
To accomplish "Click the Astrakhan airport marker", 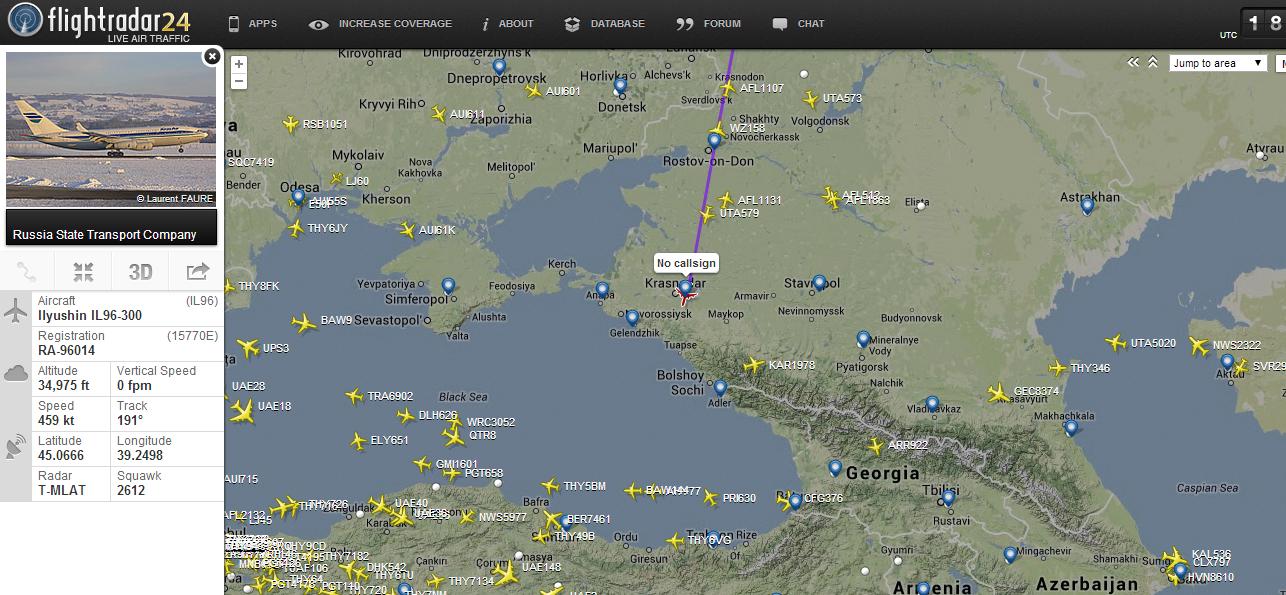I will point(1087,206).
